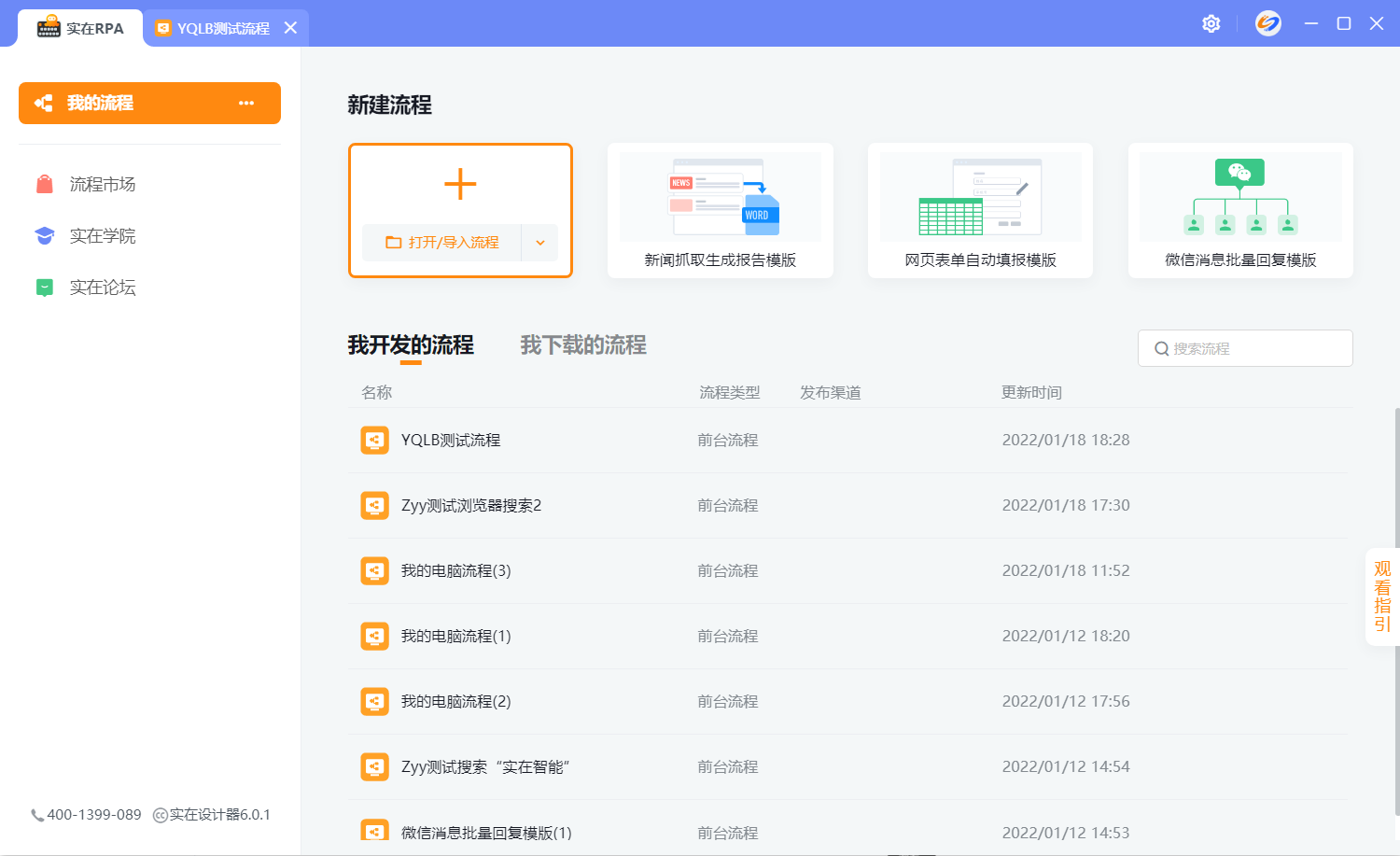Click the 2022/01/12 18:20 update time
The width and height of the screenshot is (1400, 856).
tap(1066, 636)
